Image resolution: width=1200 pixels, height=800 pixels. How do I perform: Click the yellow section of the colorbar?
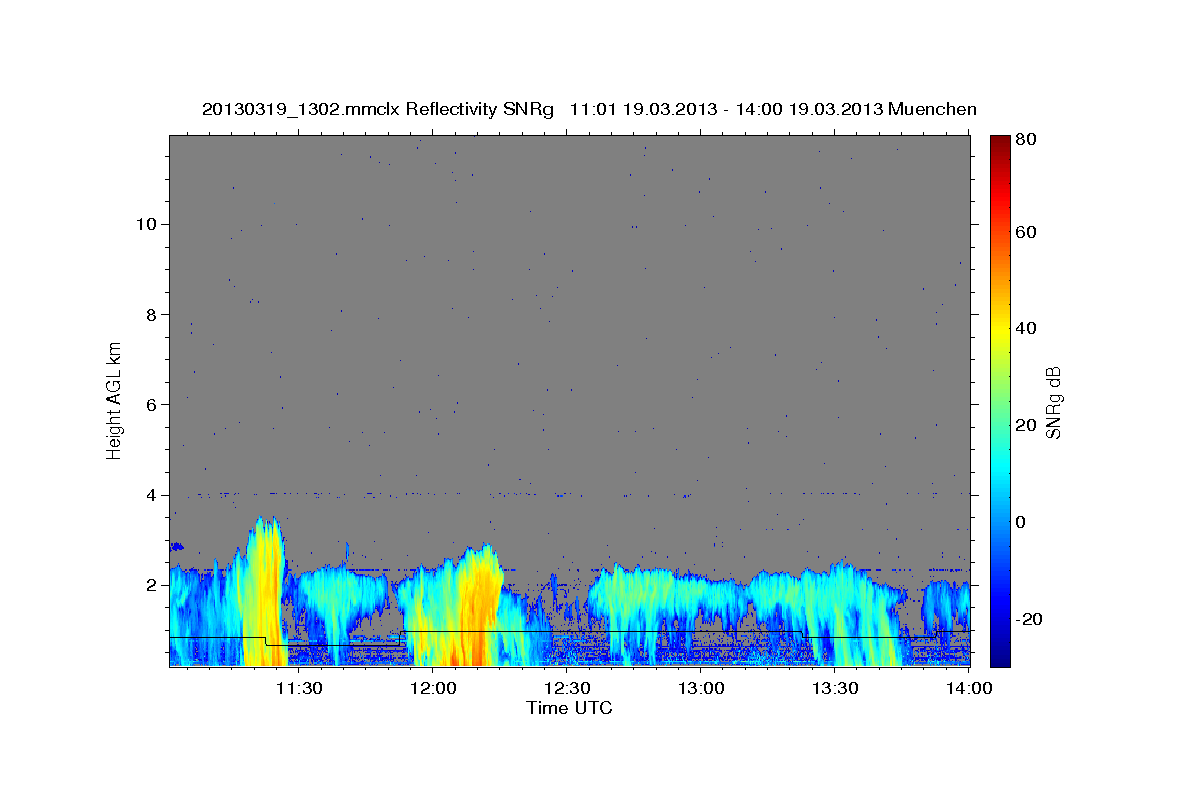pyautogui.click(x=1000, y=330)
